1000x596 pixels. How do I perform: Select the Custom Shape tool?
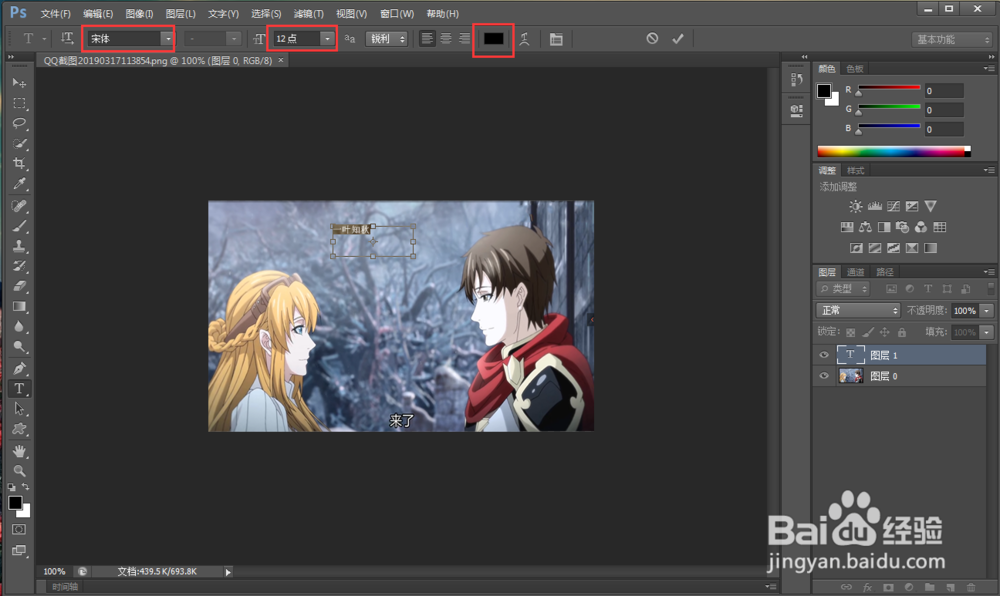pyautogui.click(x=19, y=429)
